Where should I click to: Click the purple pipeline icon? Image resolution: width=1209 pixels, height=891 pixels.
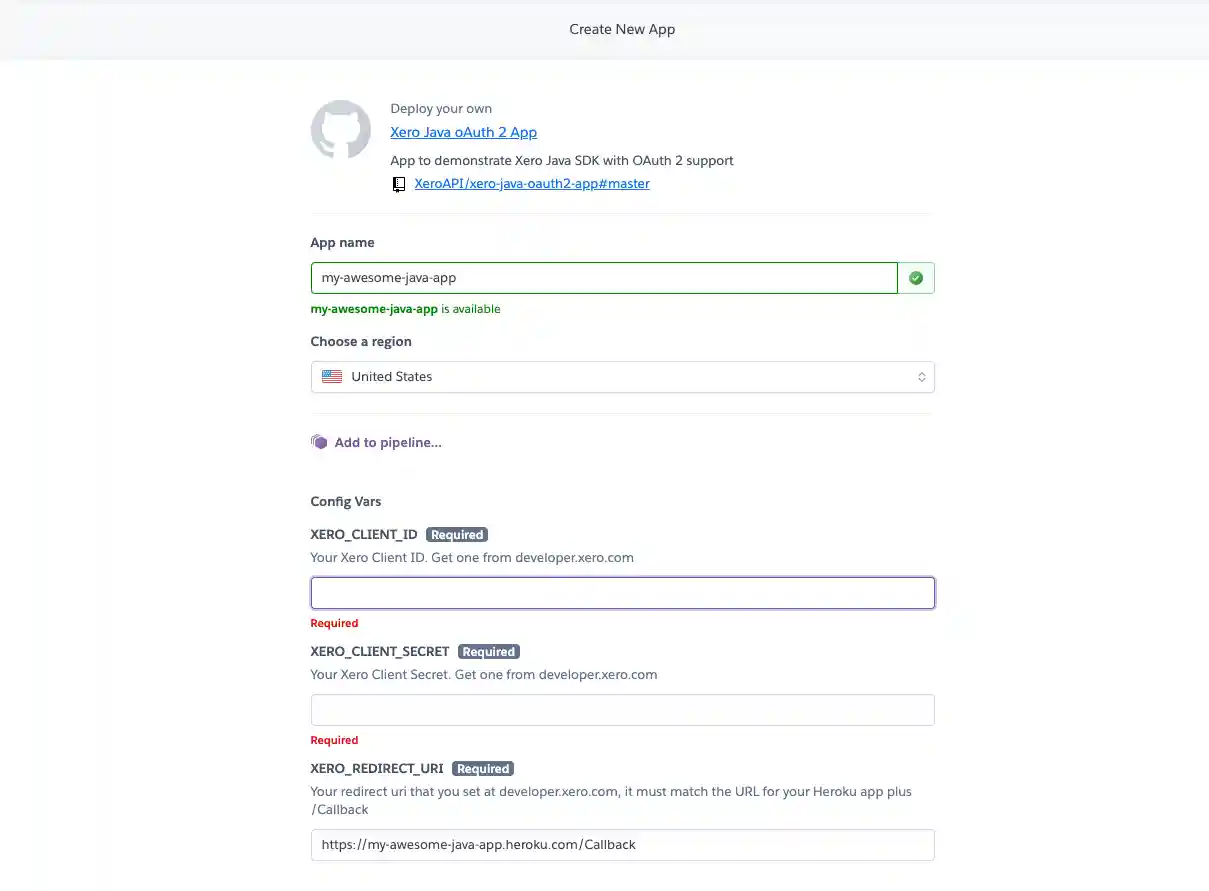(x=319, y=441)
